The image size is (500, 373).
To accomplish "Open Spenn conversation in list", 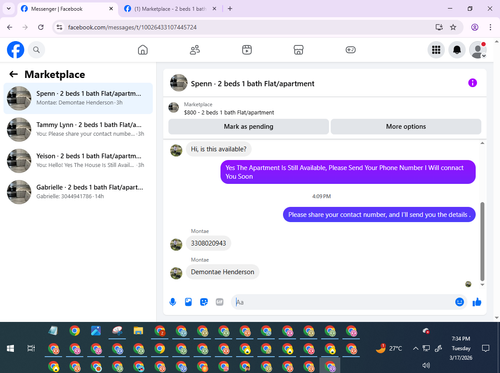I will point(78,98).
